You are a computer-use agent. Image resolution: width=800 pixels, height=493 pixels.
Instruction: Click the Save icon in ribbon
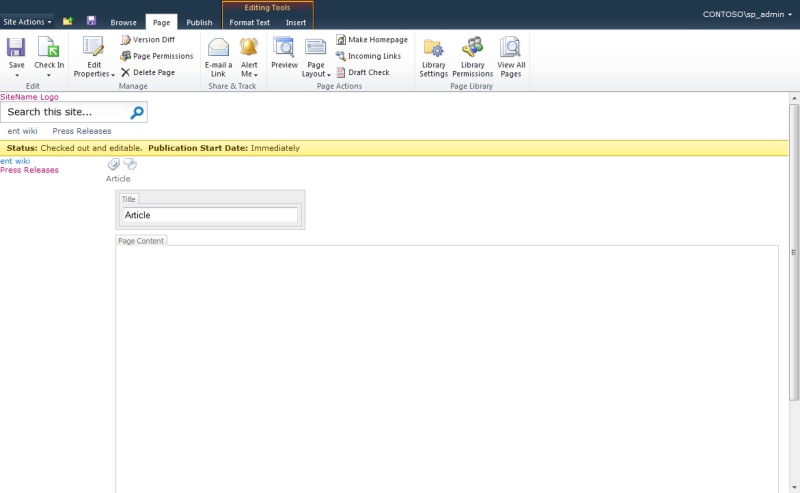click(16, 47)
